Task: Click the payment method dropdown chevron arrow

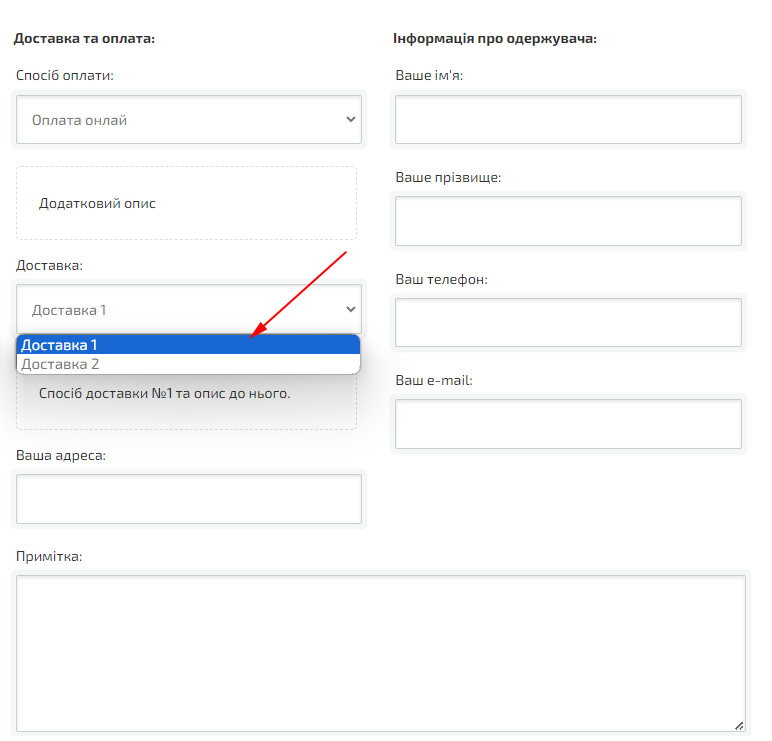Action: (x=350, y=120)
